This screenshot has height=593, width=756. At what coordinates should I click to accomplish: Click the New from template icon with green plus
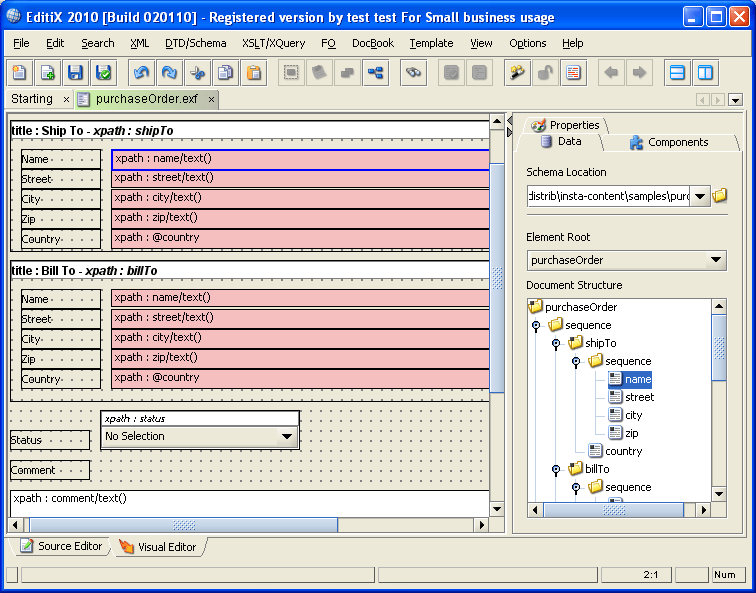(47, 73)
